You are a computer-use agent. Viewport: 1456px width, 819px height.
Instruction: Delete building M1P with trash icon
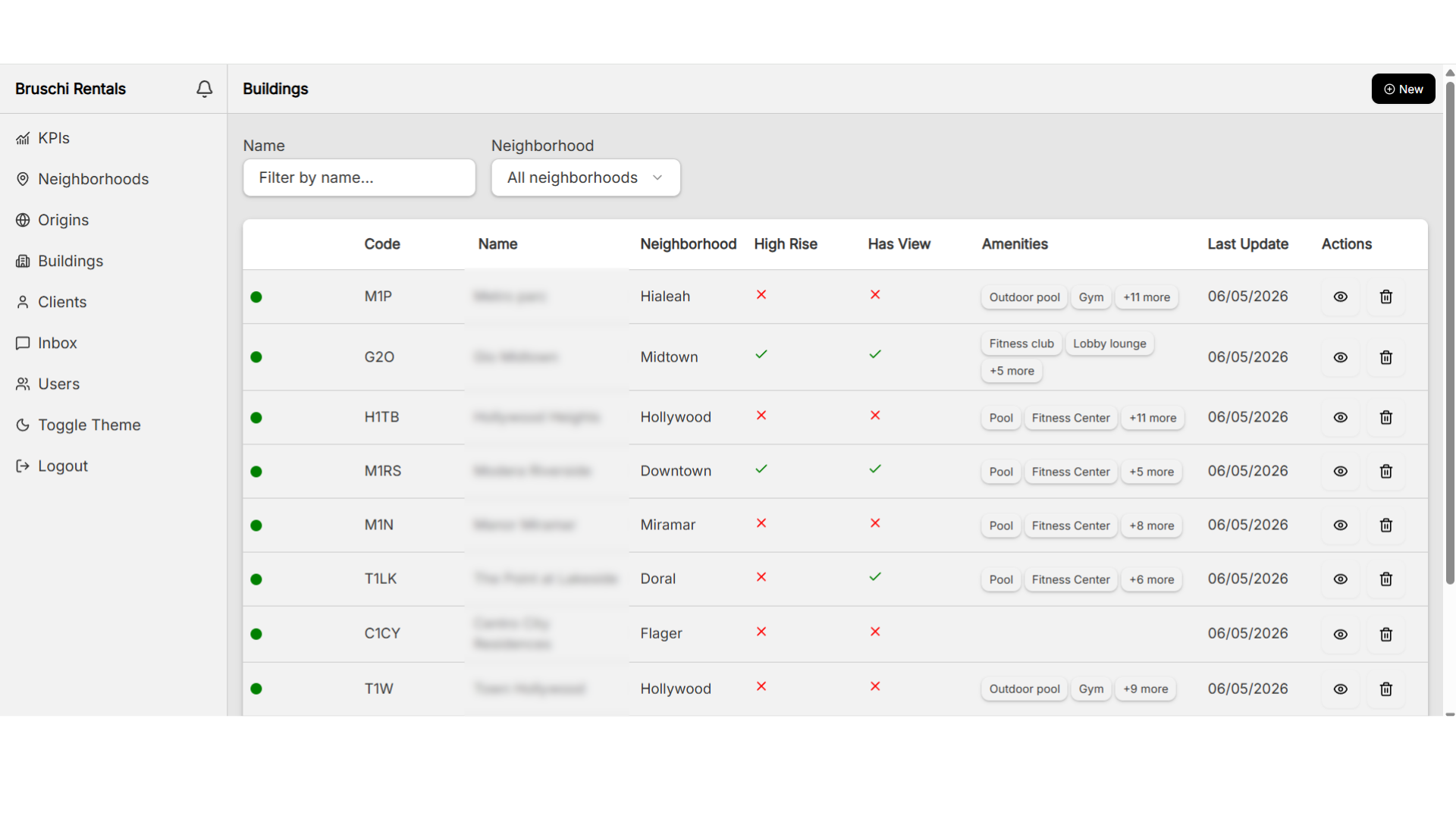(x=1385, y=297)
